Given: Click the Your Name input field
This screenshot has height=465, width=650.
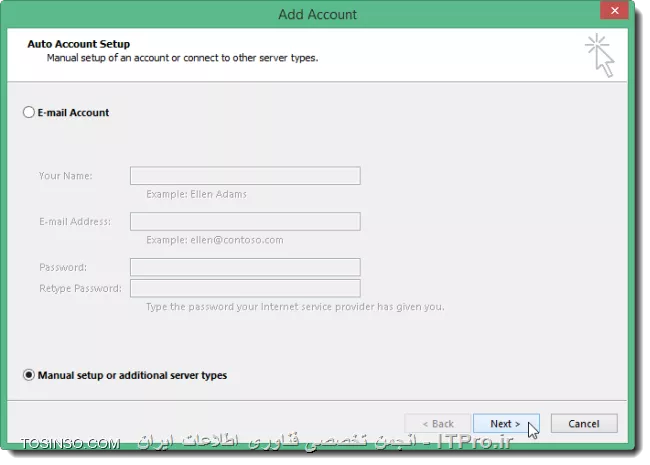Looking at the screenshot, I should point(245,176).
